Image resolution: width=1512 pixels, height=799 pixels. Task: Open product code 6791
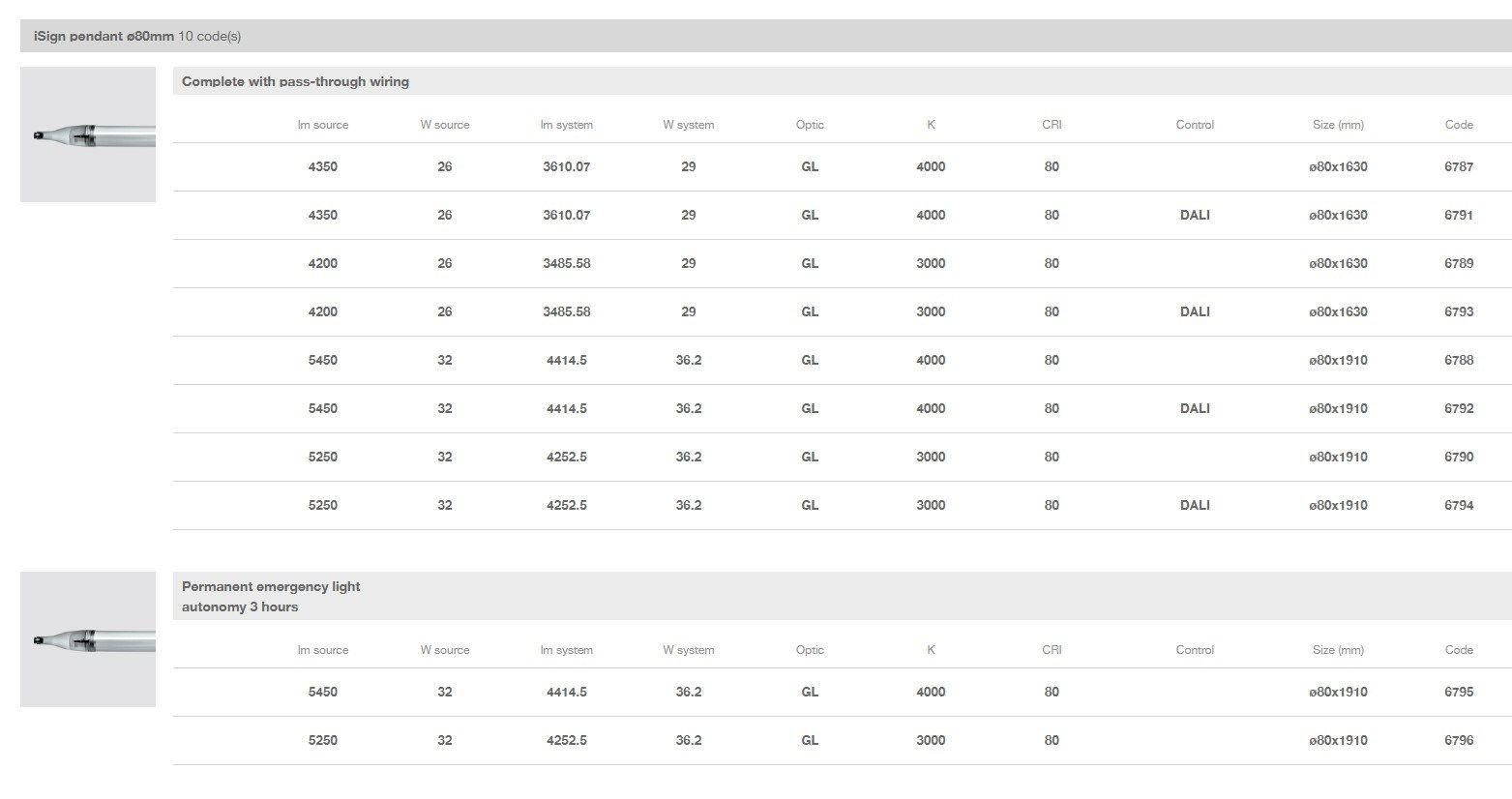point(1458,215)
